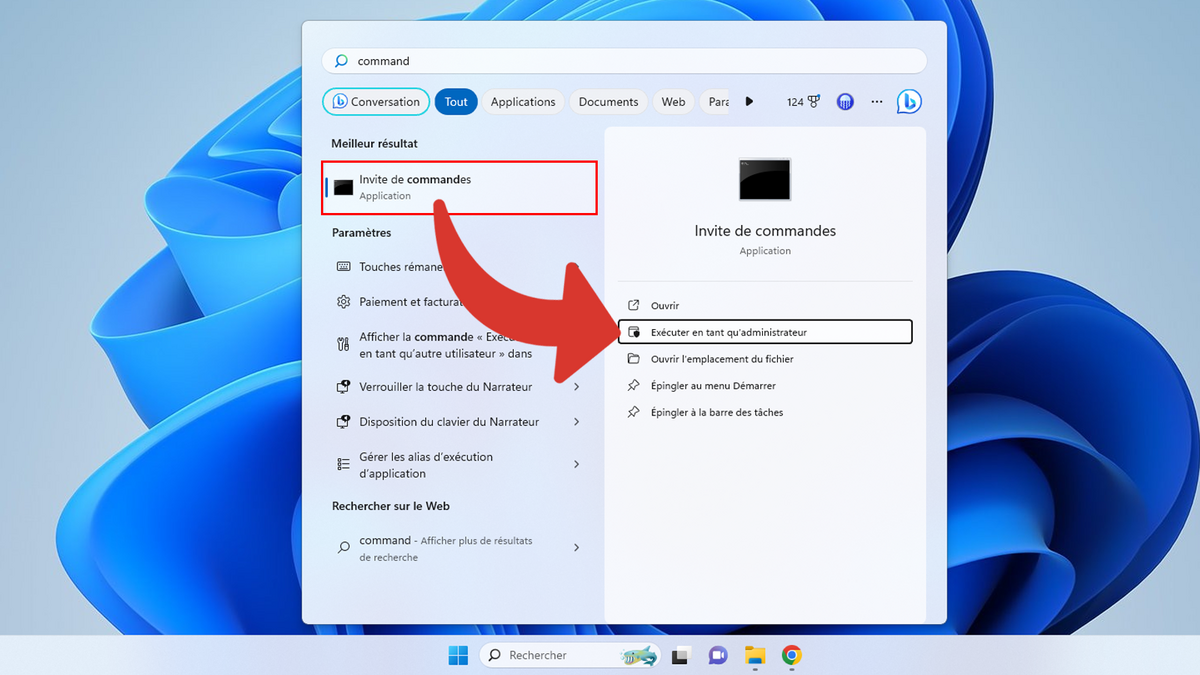Screen dimensions: 1200x675
Task: Open the 124 rewards points indicator
Action: click(x=803, y=102)
